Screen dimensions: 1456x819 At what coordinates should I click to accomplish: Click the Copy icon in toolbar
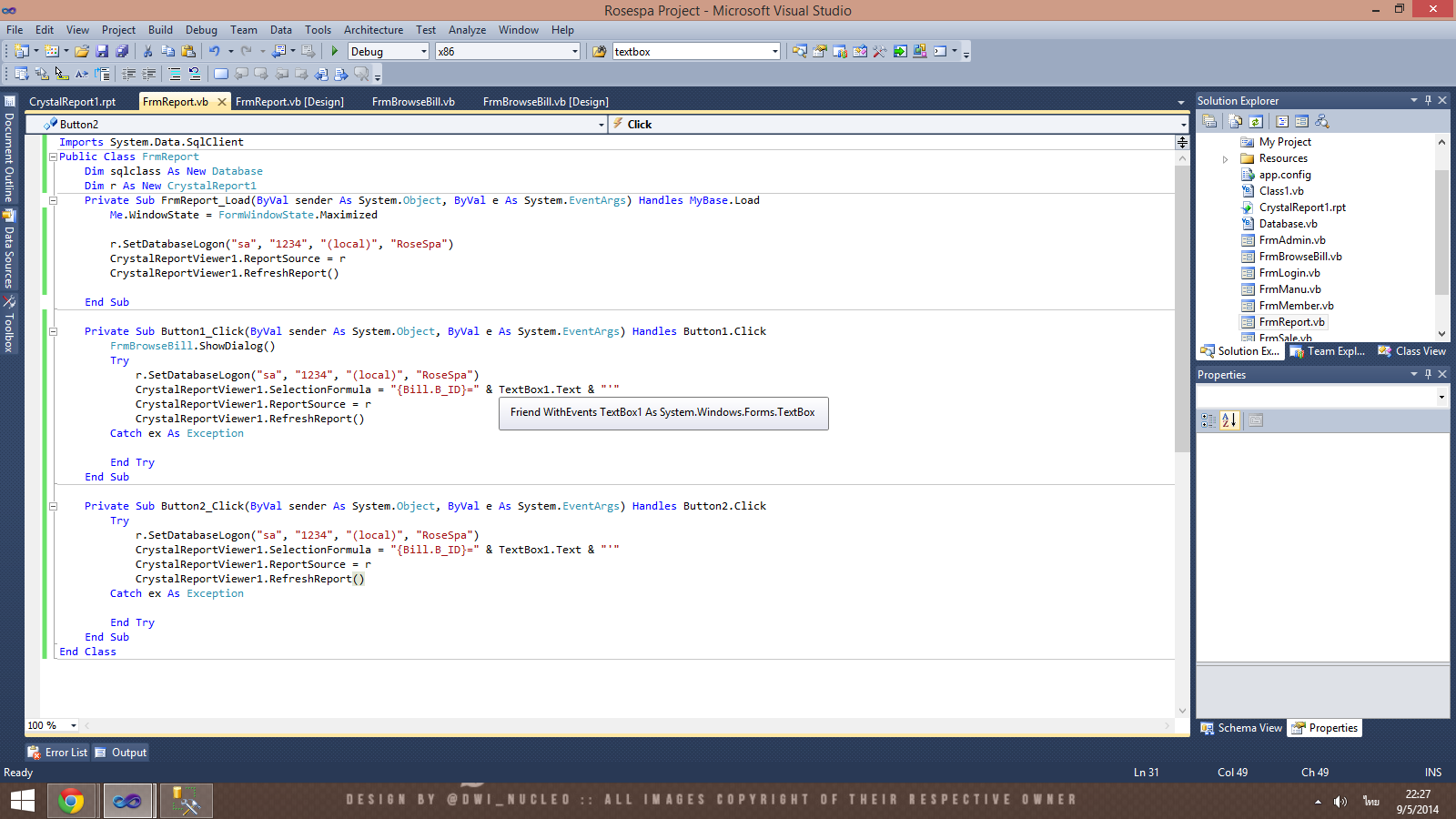[167, 51]
